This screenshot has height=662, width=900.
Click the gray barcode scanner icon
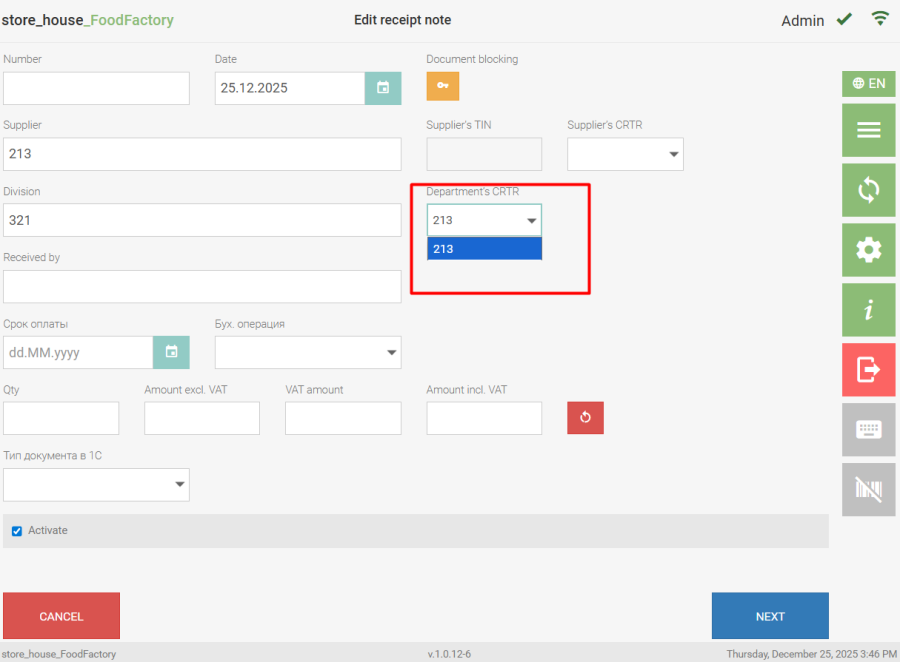[x=868, y=489]
